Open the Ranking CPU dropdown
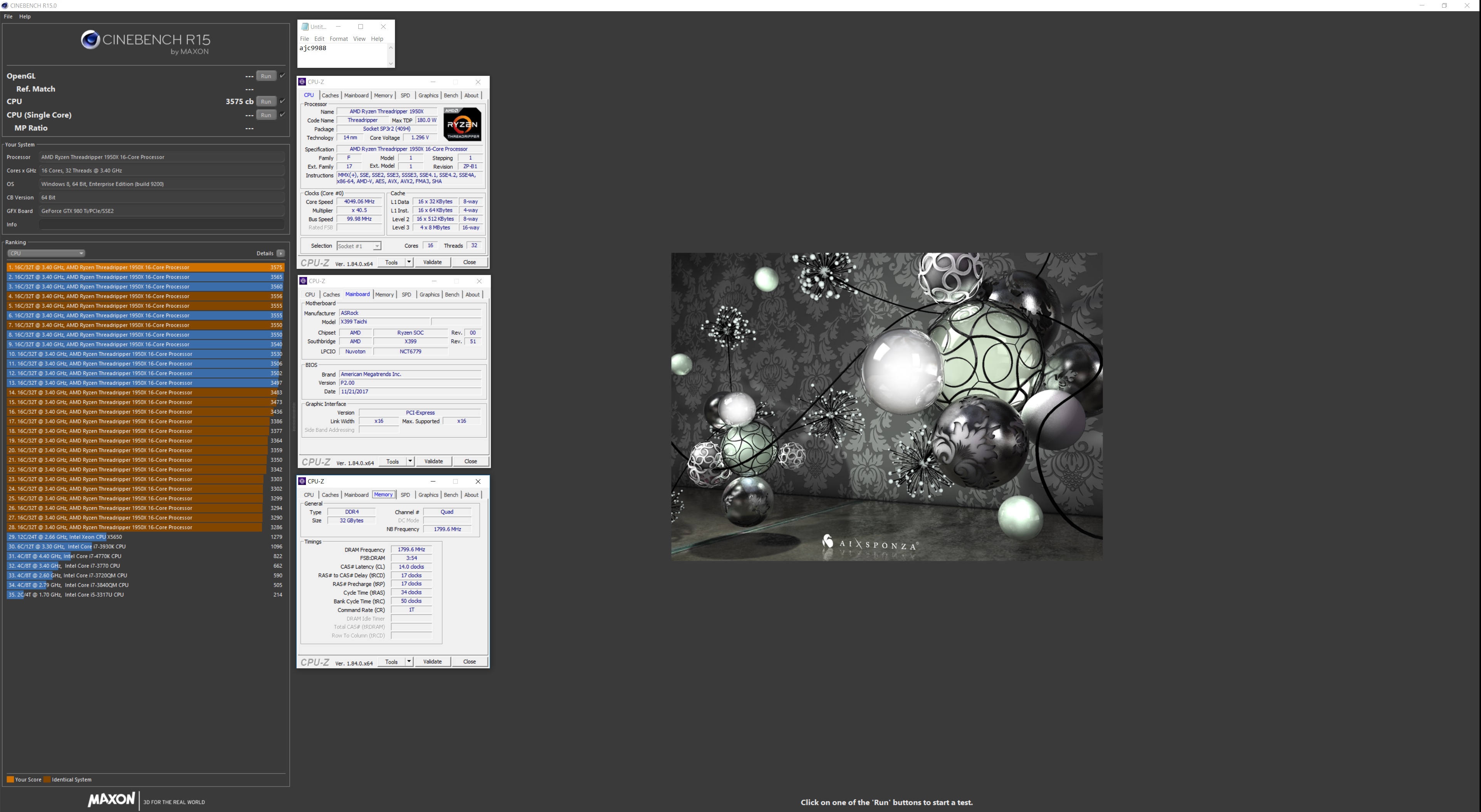 pyautogui.click(x=46, y=253)
